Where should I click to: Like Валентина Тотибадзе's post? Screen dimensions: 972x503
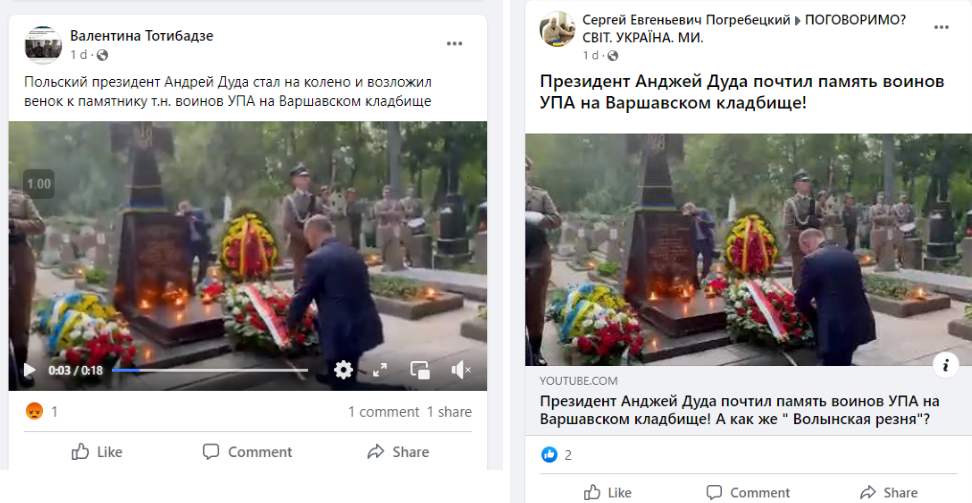(x=97, y=452)
